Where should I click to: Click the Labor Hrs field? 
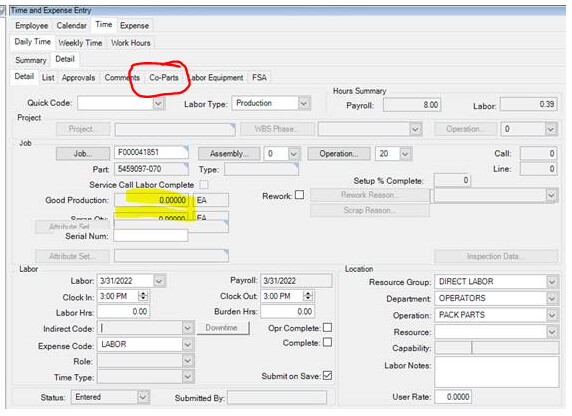pyautogui.click(x=123, y=312)
